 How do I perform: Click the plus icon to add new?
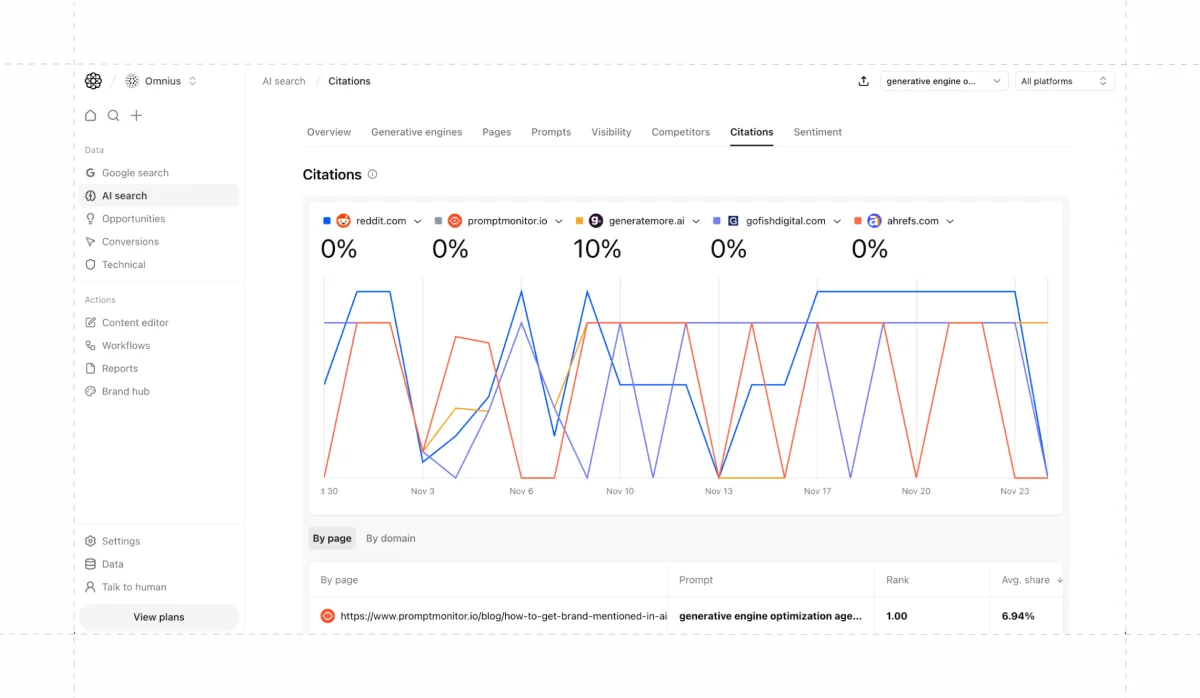(137, 116)
